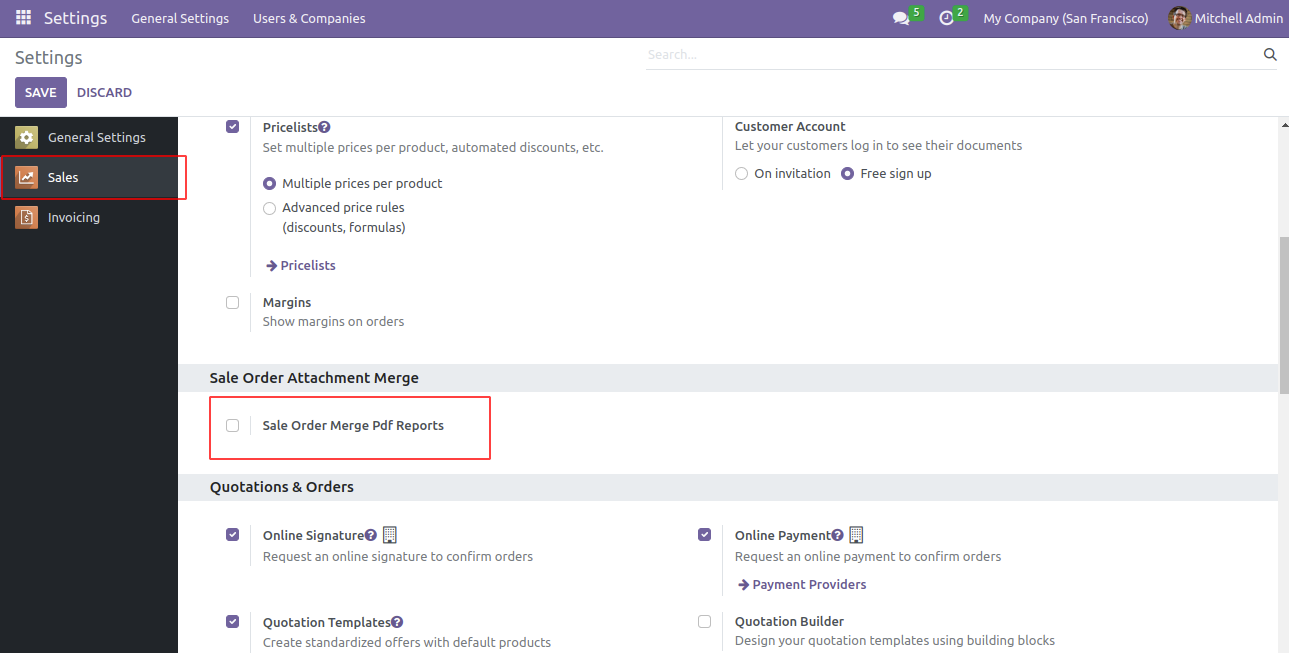The image size is (1289, 653).
Task: Uncheck the Online Payment checkbox
Action: coord(704,535)
